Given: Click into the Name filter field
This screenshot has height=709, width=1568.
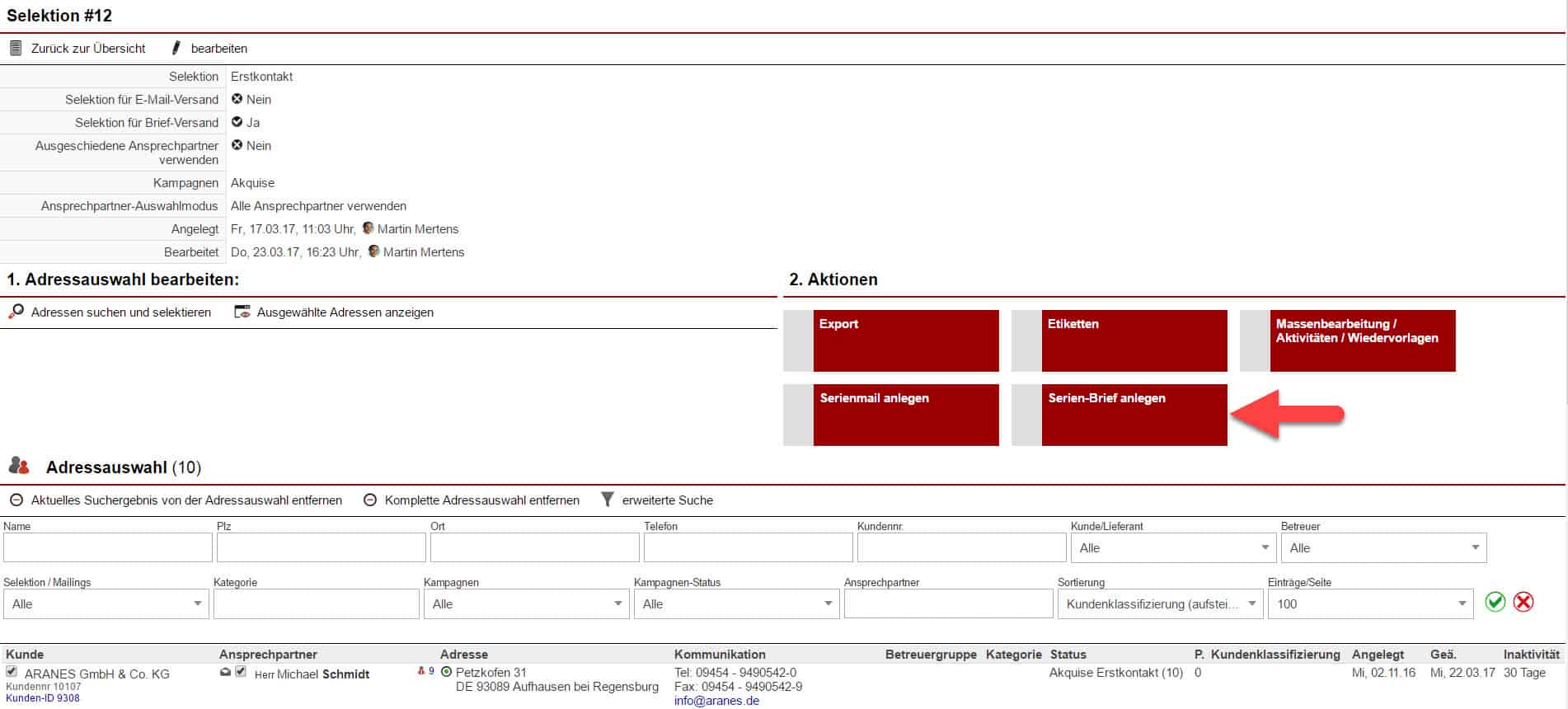Looking at the screenshot, I should click(108, 548).
